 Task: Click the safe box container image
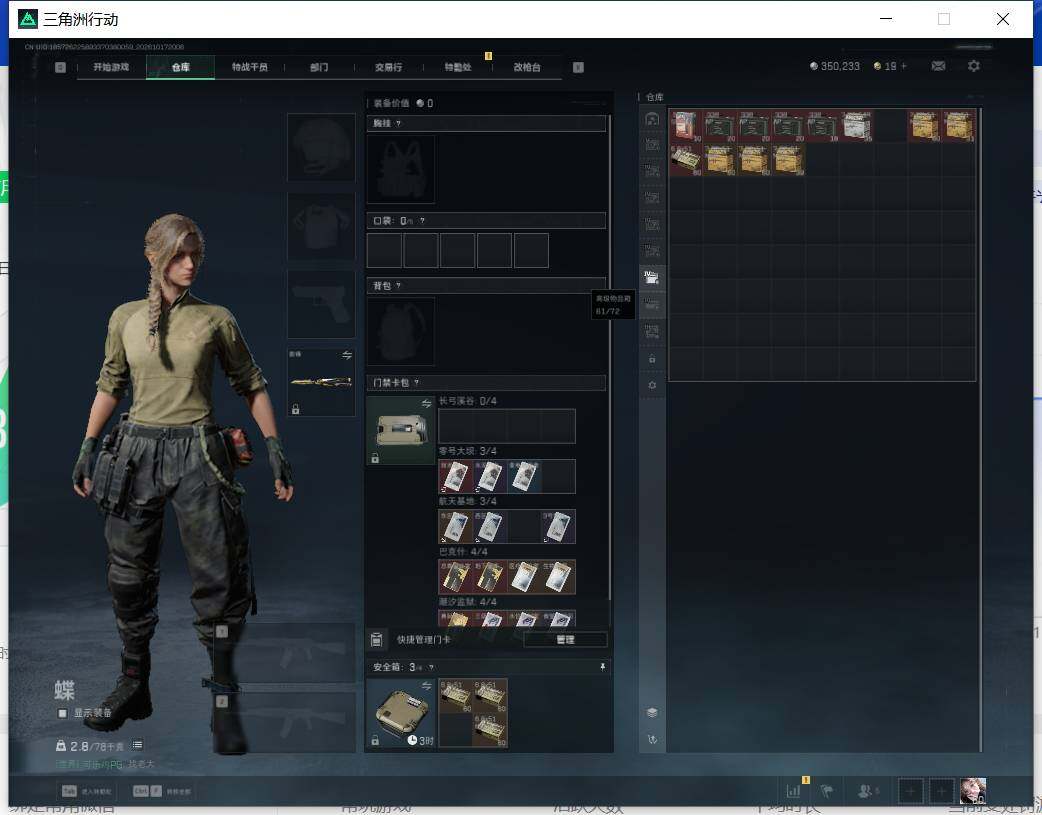(401, 713)
